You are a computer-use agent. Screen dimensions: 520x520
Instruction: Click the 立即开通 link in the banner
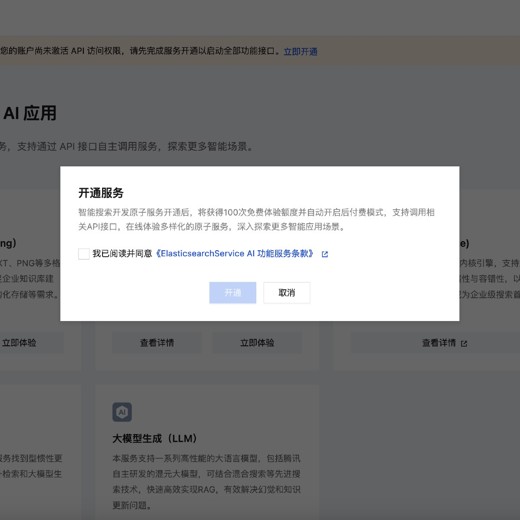point(300,52)
